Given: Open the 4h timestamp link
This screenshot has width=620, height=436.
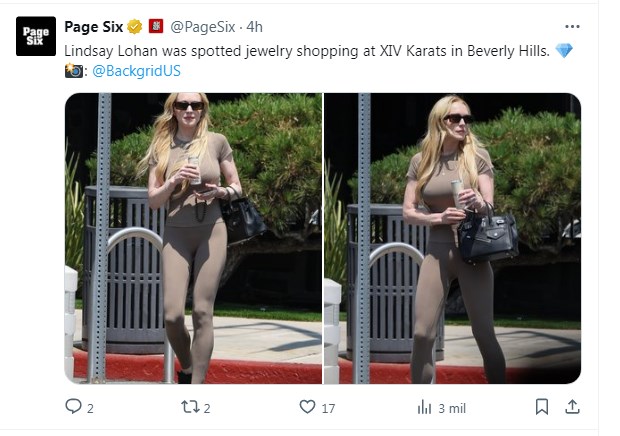Looking at the screenshot, I should (254, 27).
